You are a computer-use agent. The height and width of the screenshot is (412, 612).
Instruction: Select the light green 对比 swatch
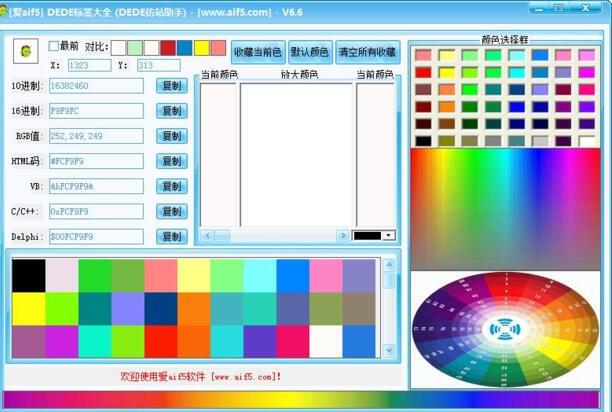[x=135, y=48]
